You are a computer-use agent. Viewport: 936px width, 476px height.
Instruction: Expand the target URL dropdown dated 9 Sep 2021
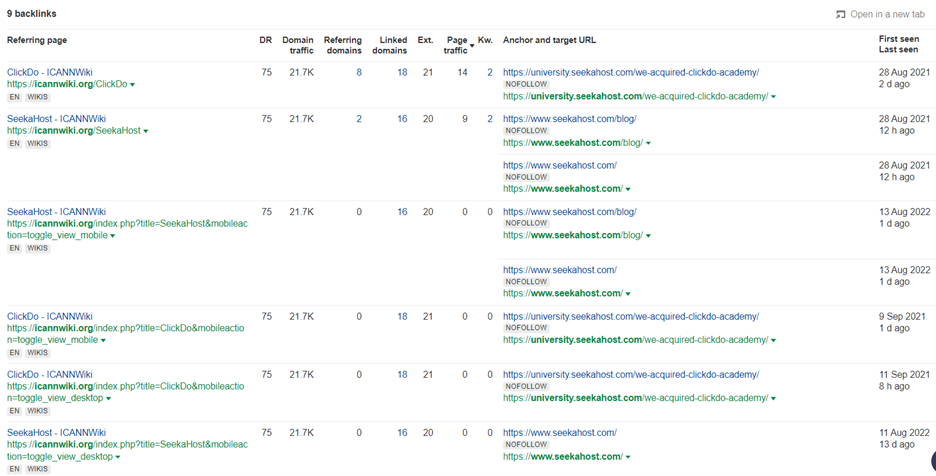(x=774, y=340)
